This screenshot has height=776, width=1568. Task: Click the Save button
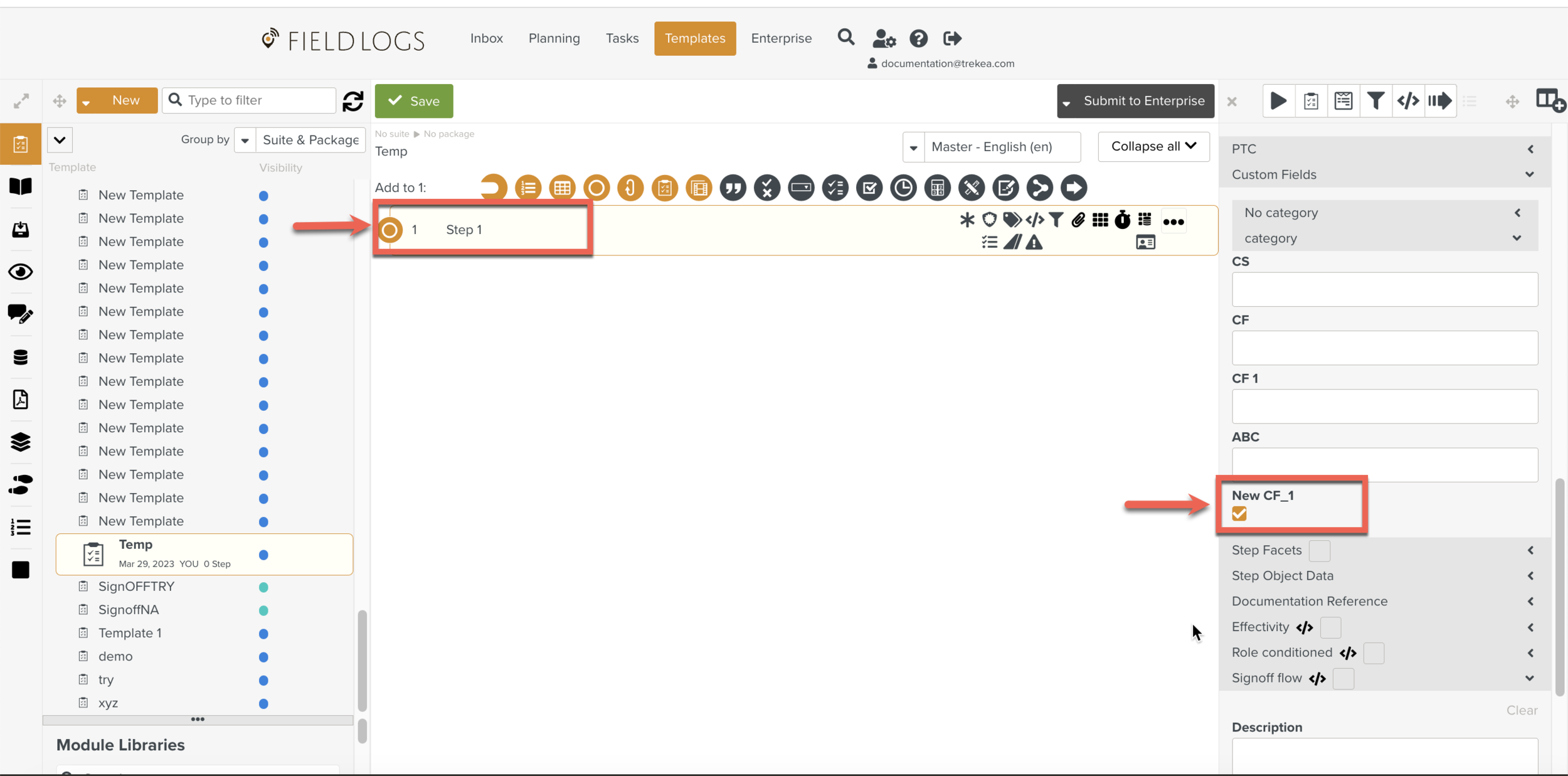pos(413,100)
